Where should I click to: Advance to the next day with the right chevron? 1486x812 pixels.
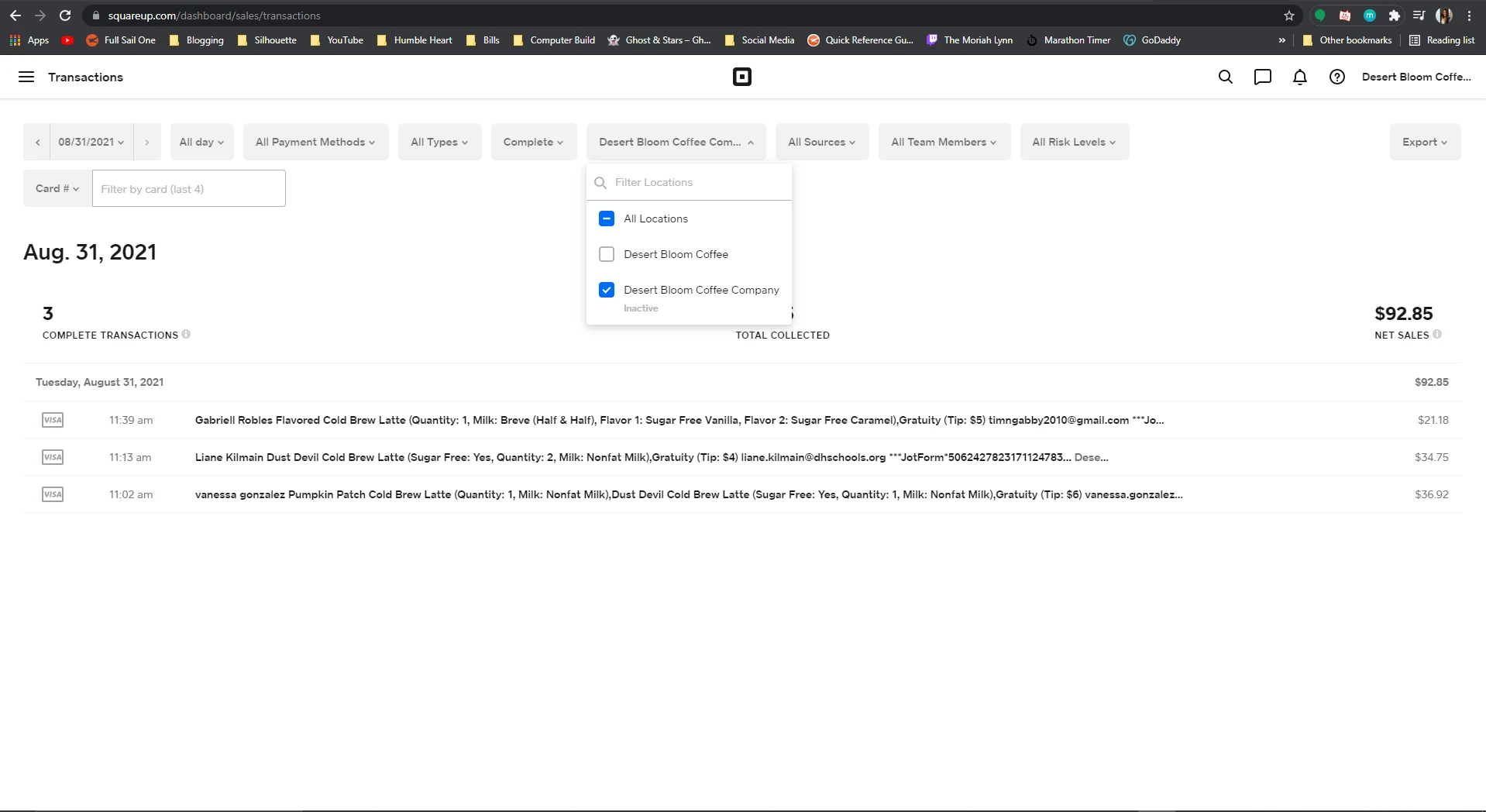(146, 141)
